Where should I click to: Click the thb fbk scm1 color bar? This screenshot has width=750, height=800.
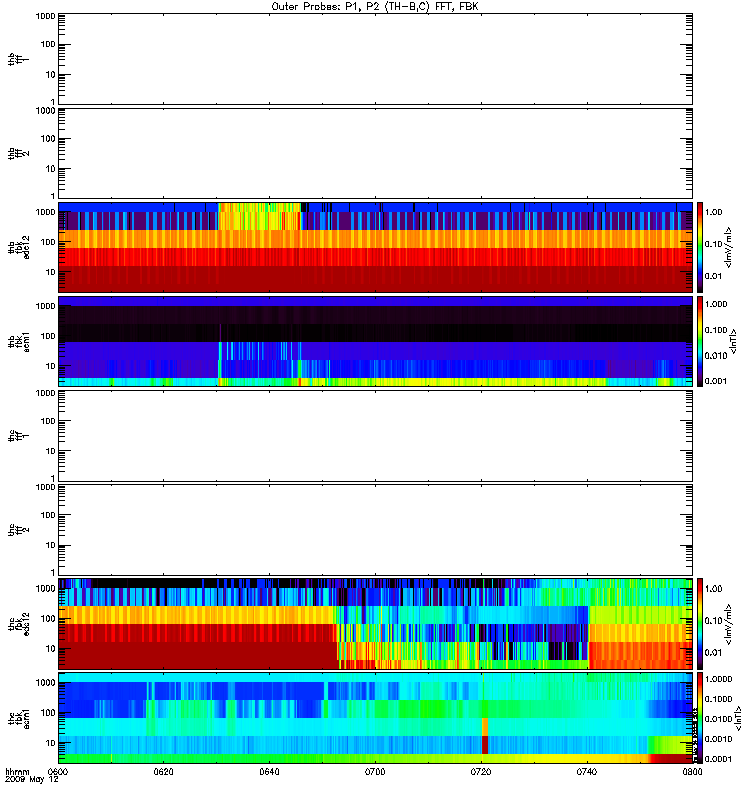point(700,341)
